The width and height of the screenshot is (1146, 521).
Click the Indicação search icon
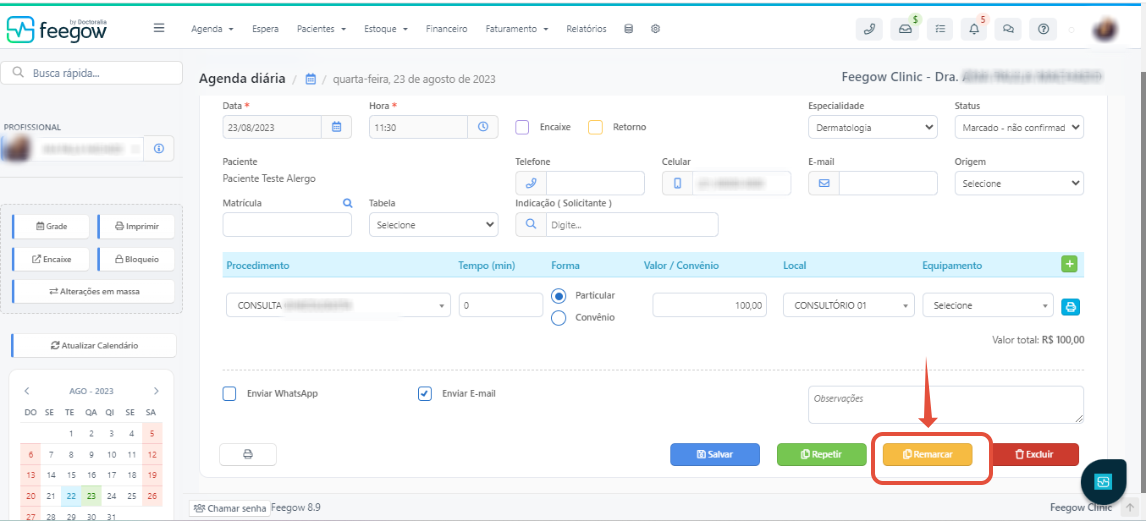pyautogui.click(x=531, y=225)
